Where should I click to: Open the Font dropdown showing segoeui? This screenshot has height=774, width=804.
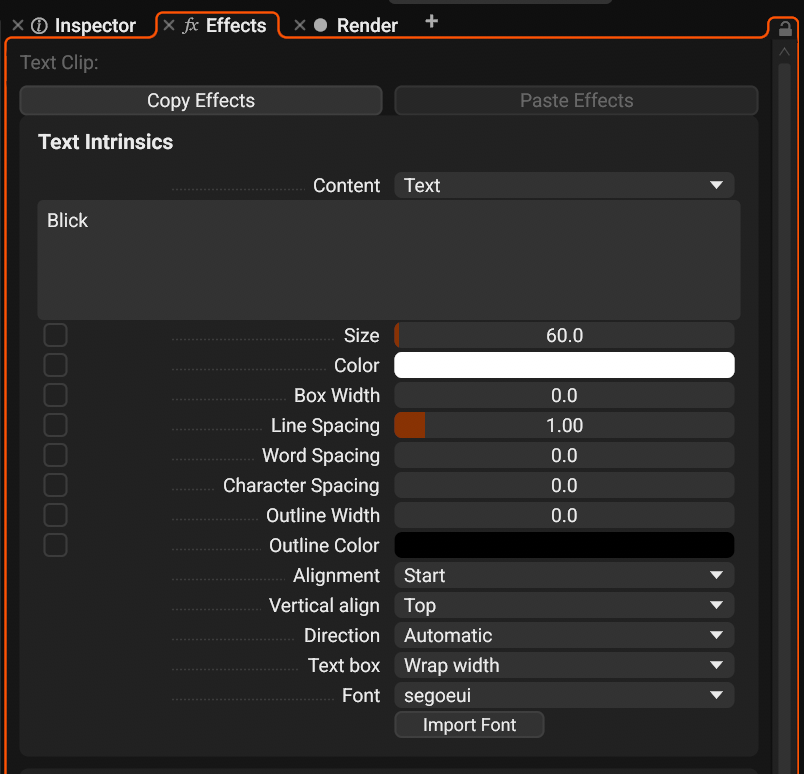click(564, 695)
